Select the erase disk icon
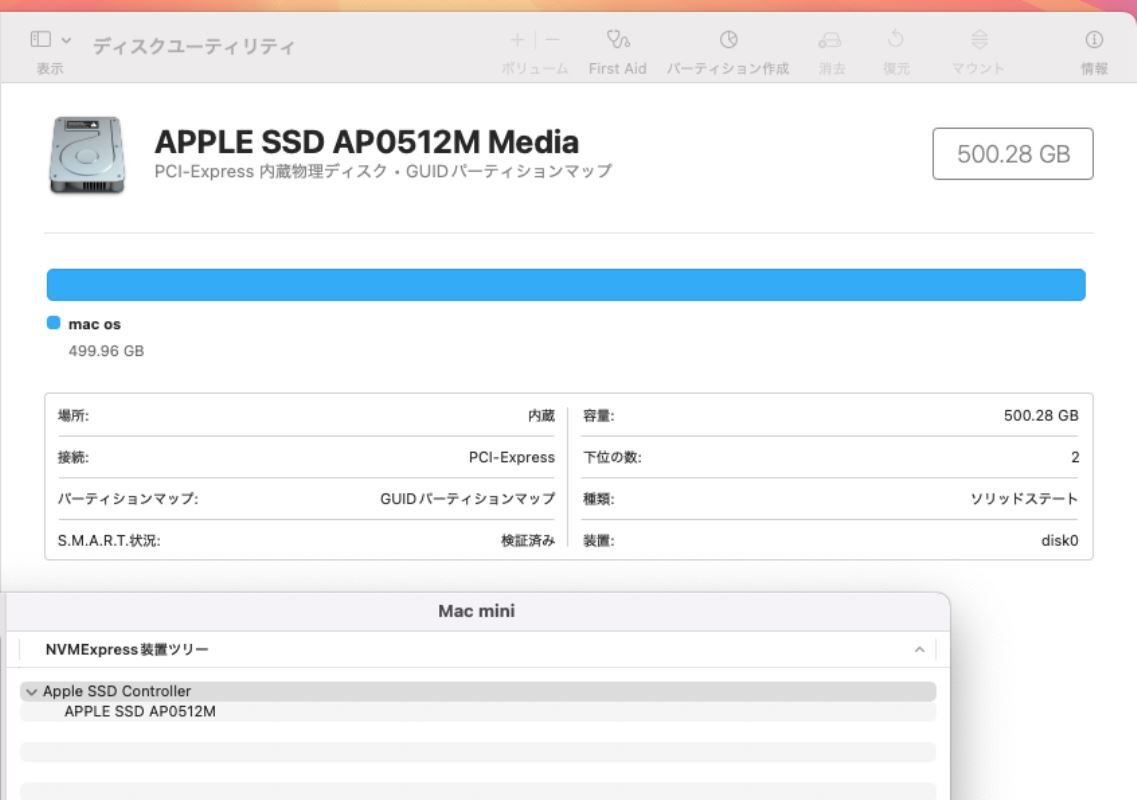Image resolution: width=1137 pixels, height=800 pixels. pyautogui.click(x=830, y=40)
